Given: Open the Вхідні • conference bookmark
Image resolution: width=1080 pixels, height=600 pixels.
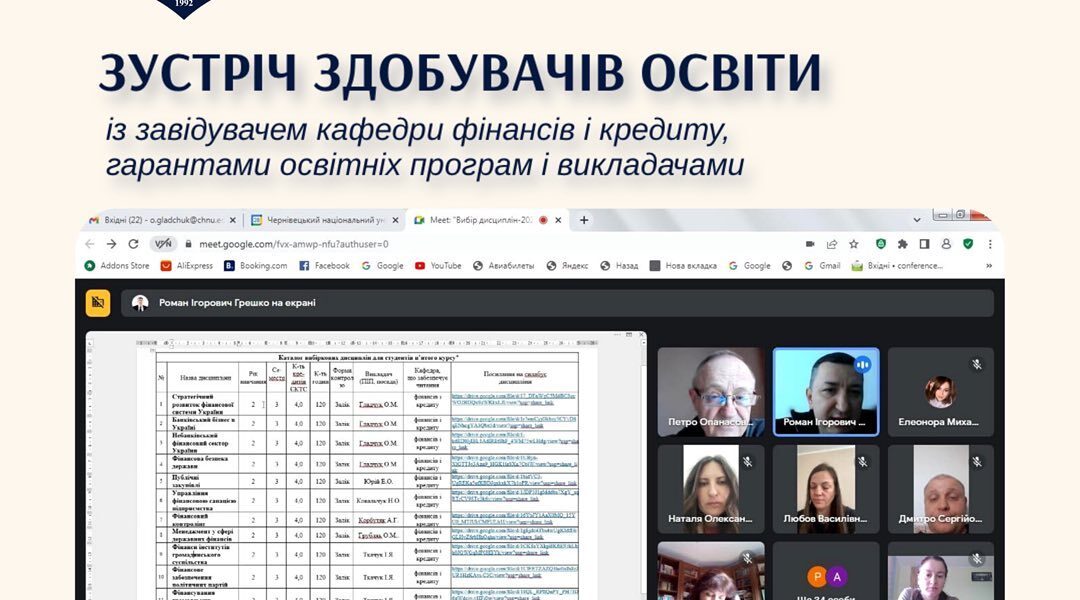Looking at the screenshot, I should (x=897, y=265).
